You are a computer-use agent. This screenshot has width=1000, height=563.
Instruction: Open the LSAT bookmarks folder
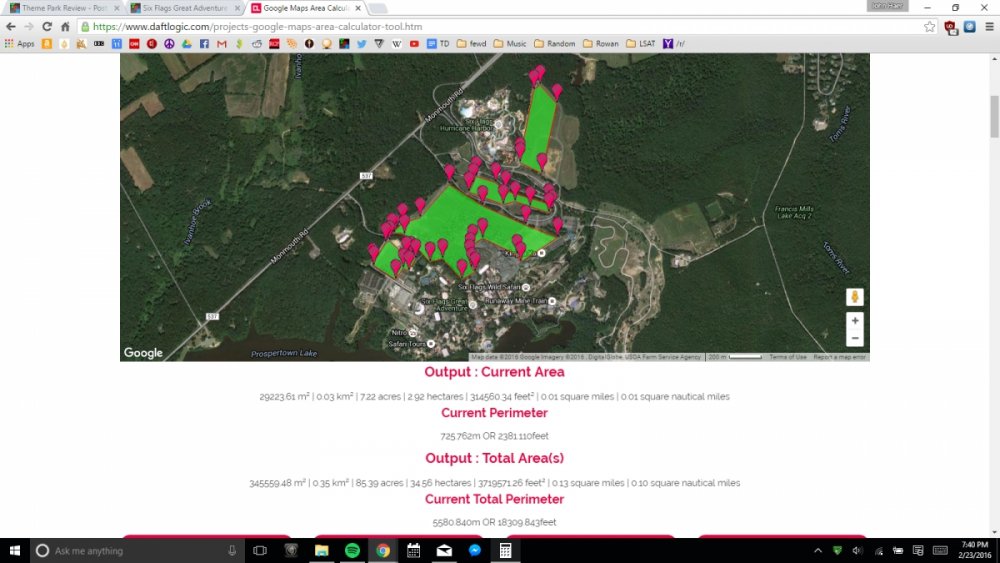click(638, 44)
